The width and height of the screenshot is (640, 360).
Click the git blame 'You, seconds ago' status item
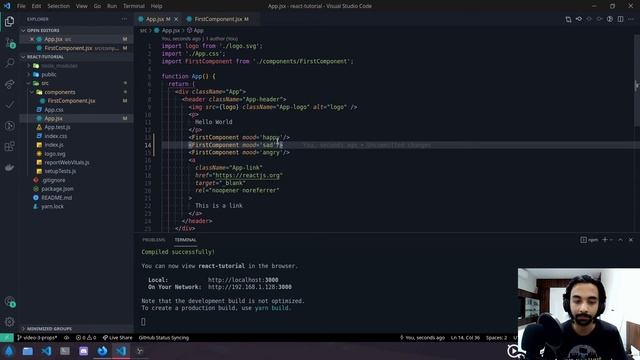(422, 338)
